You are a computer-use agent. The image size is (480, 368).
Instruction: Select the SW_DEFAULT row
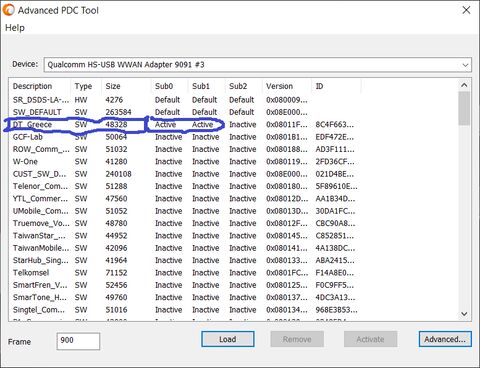tap(185, 112)
